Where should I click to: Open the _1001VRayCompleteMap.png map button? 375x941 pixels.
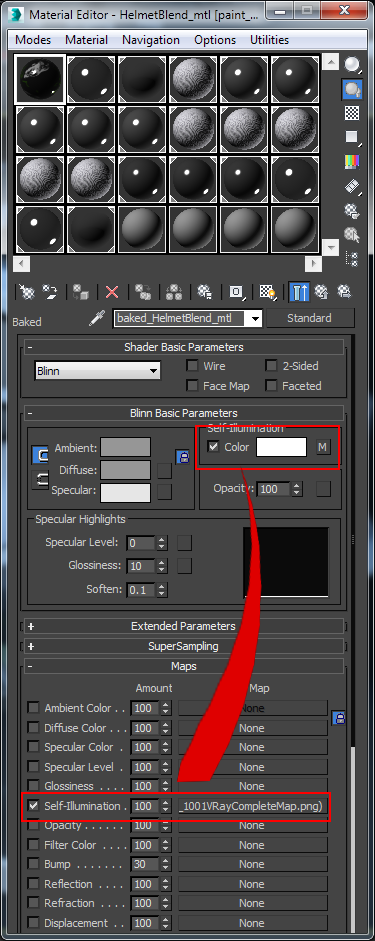pos(253,806)
